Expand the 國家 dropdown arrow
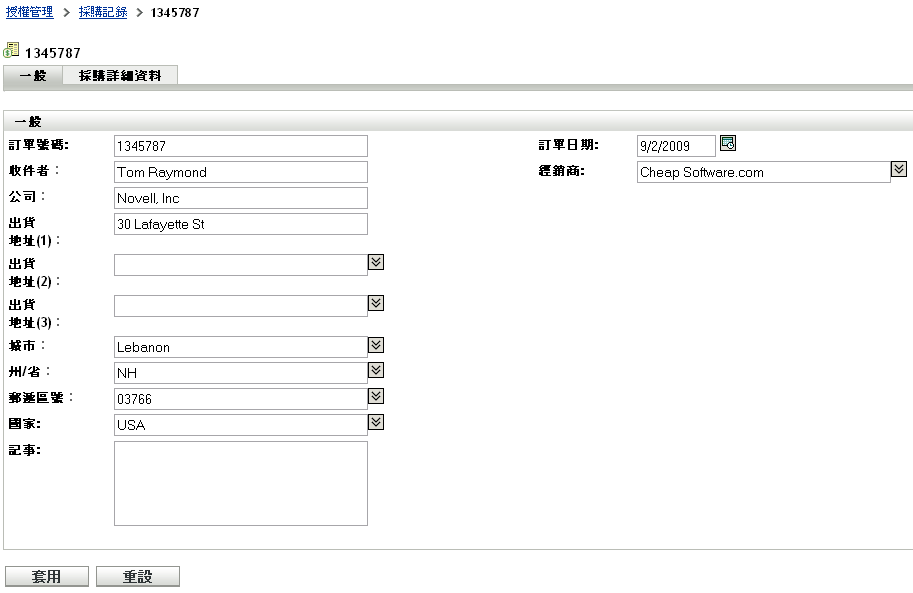This screenshot has height=593, width=913. pyautogui.click(x=376, y=423)
